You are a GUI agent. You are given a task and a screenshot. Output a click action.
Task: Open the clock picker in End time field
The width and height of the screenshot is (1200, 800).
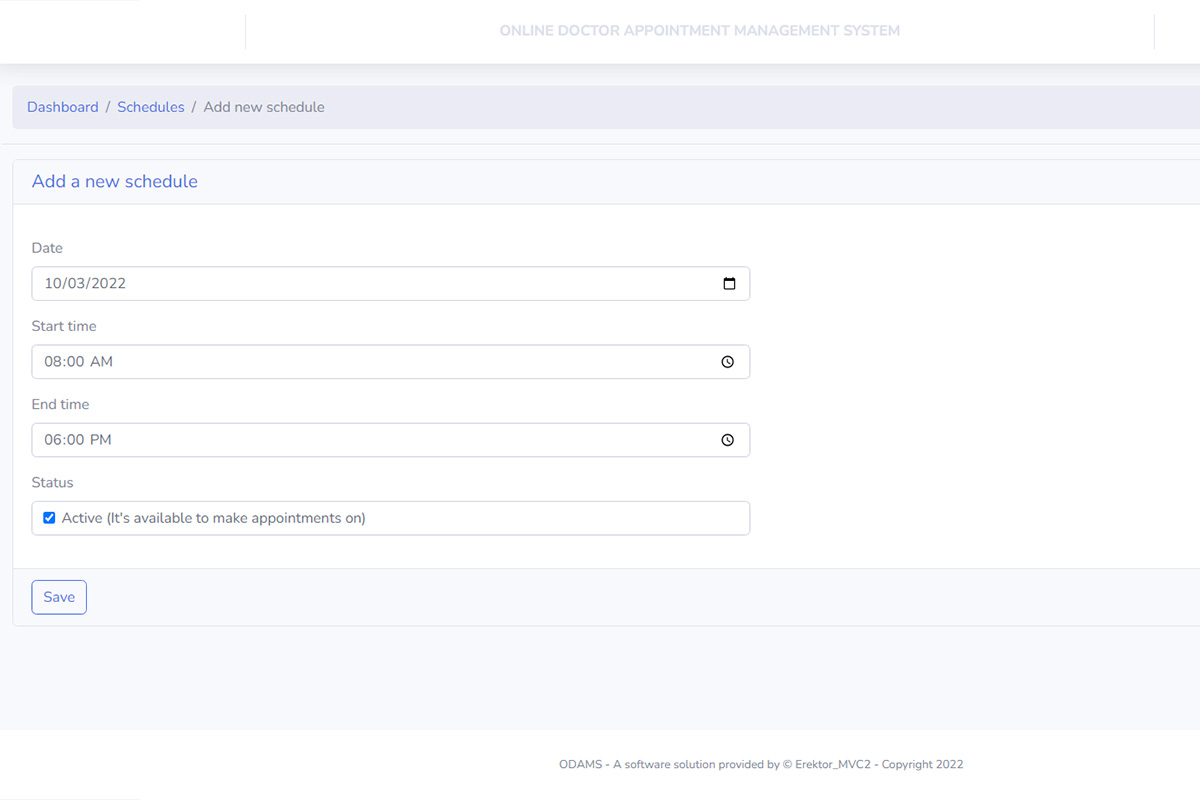(728, 440)
